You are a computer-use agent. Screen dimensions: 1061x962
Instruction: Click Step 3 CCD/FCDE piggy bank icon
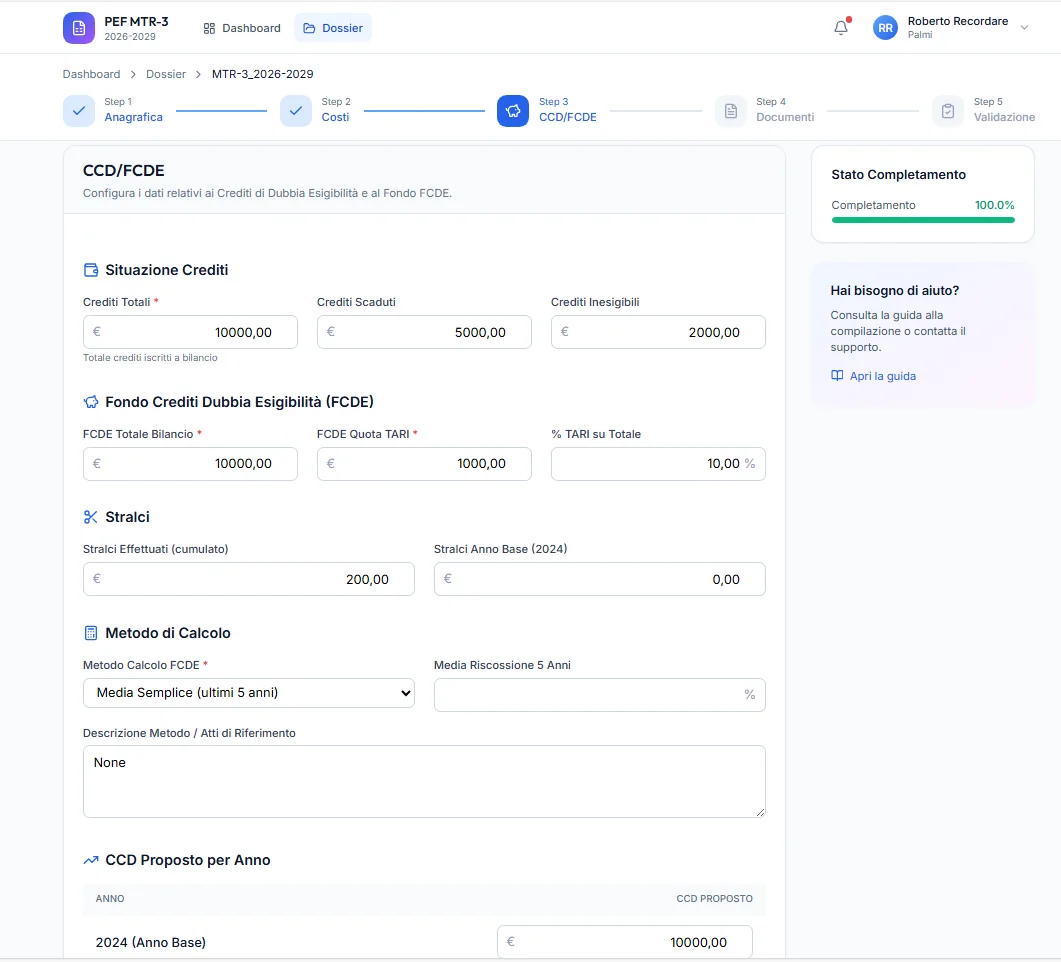click(513, 111)
